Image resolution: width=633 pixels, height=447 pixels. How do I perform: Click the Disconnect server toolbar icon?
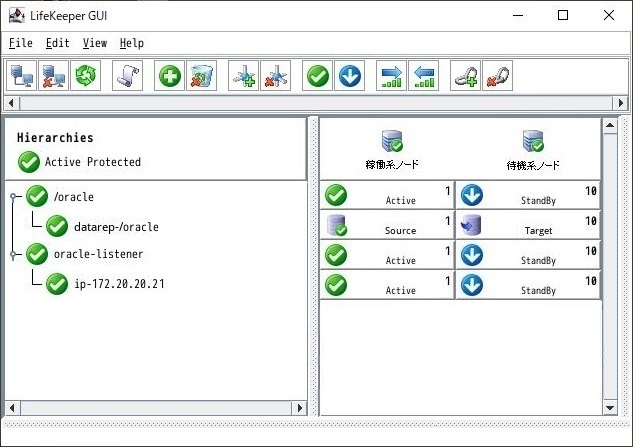[53, 76]
